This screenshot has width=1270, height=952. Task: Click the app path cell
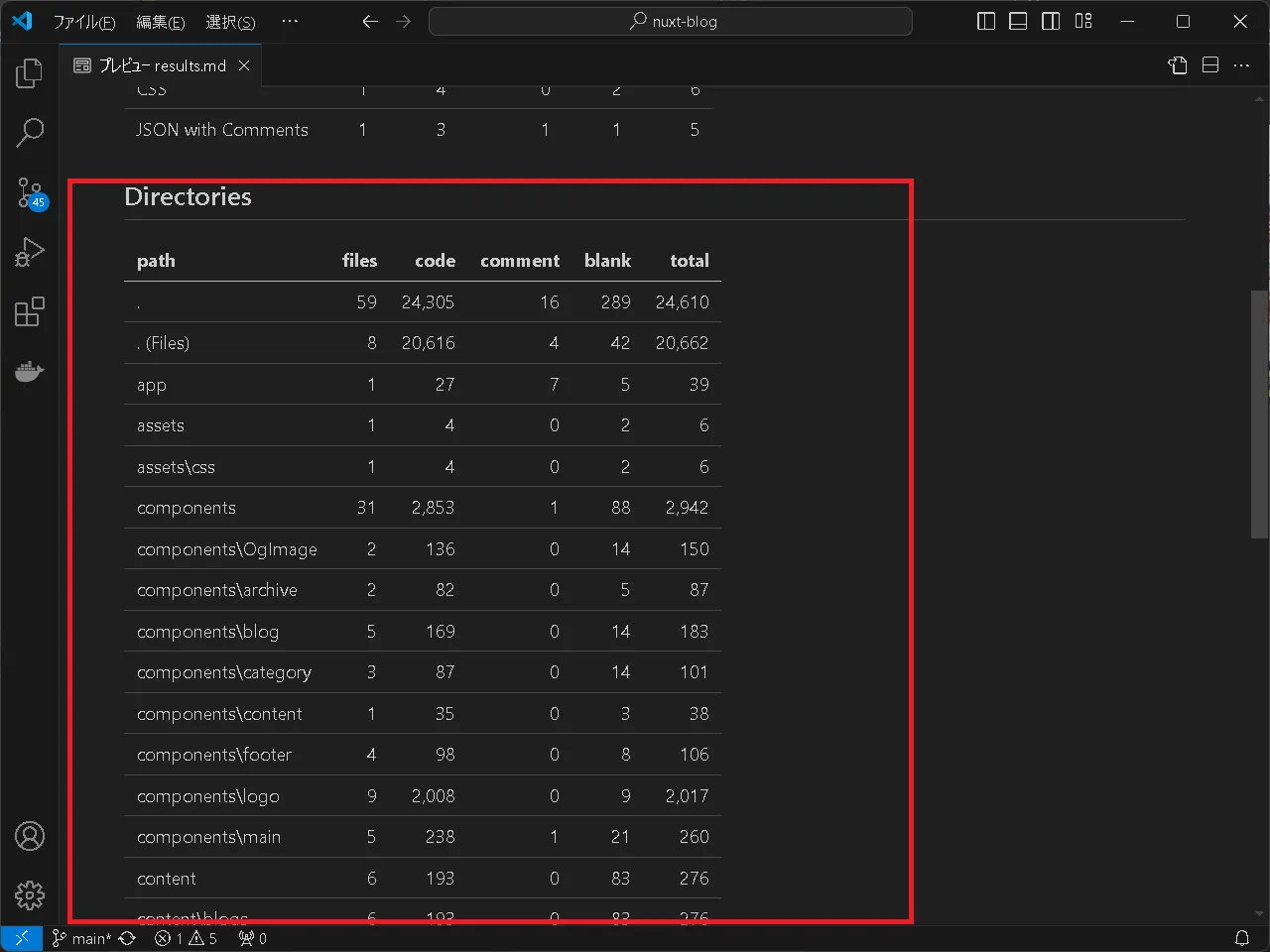(x=152, y=385)
